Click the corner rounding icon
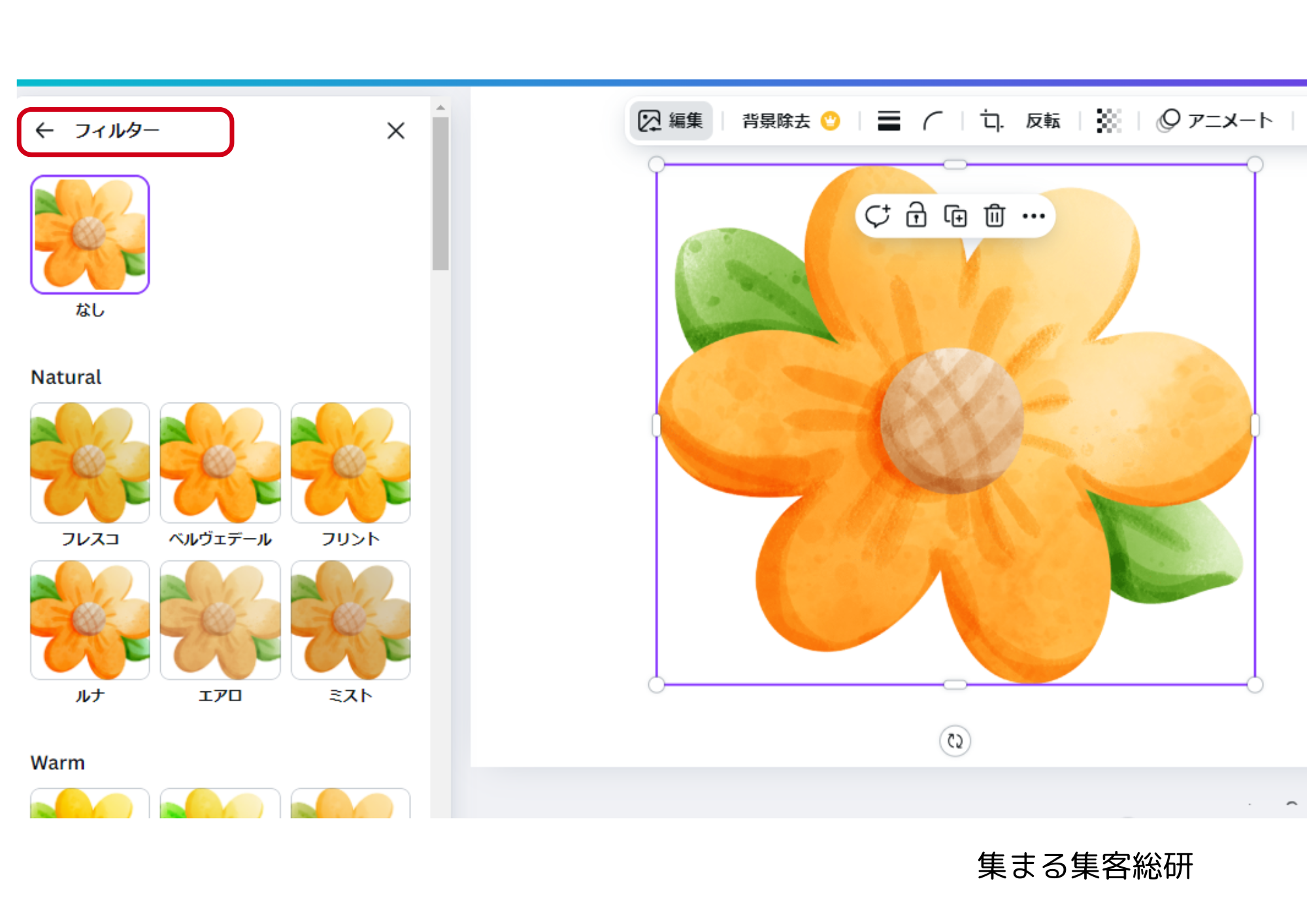The image size is (1307, 924). coord(933,121)
